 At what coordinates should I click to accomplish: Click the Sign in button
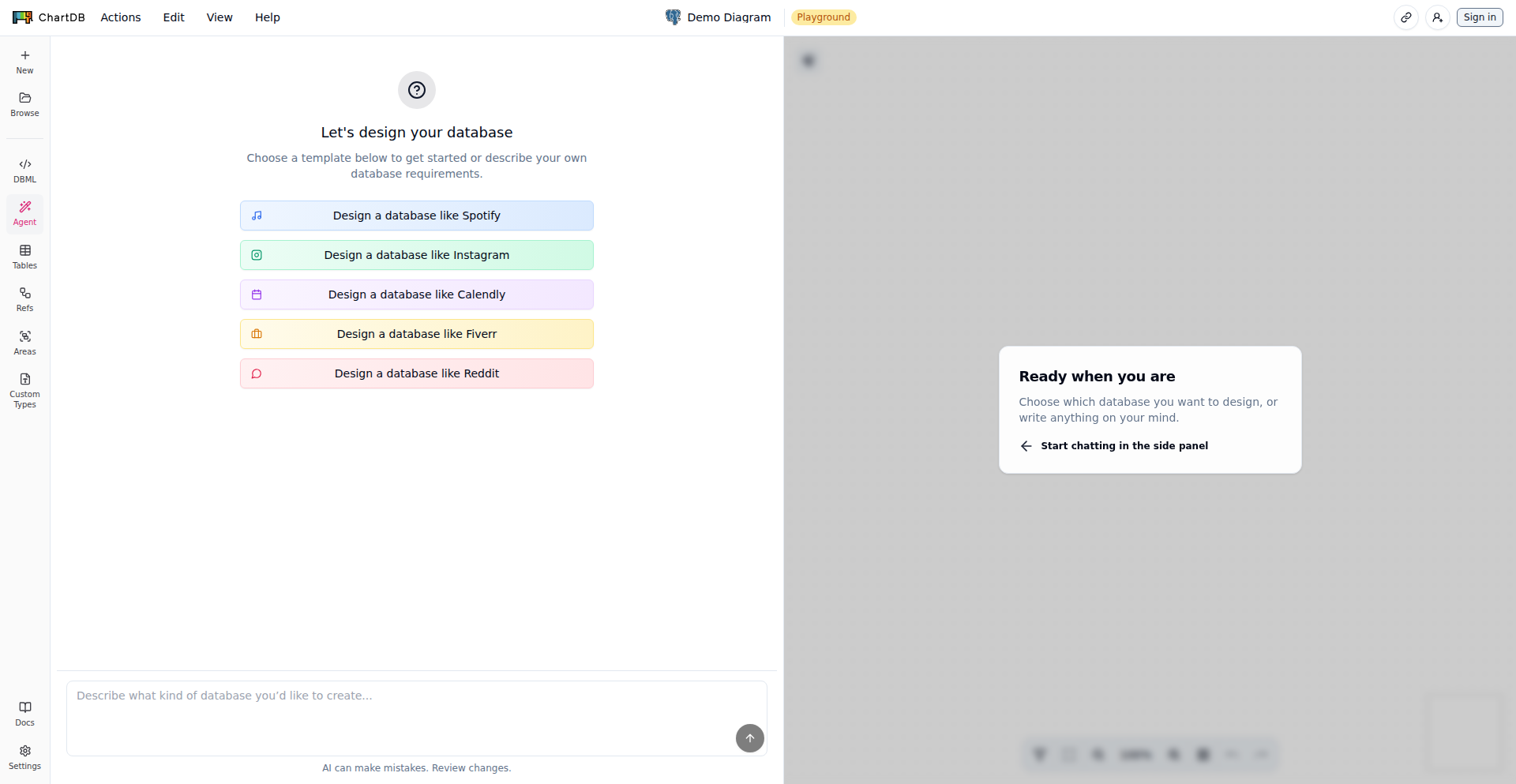click(1480, 17)
